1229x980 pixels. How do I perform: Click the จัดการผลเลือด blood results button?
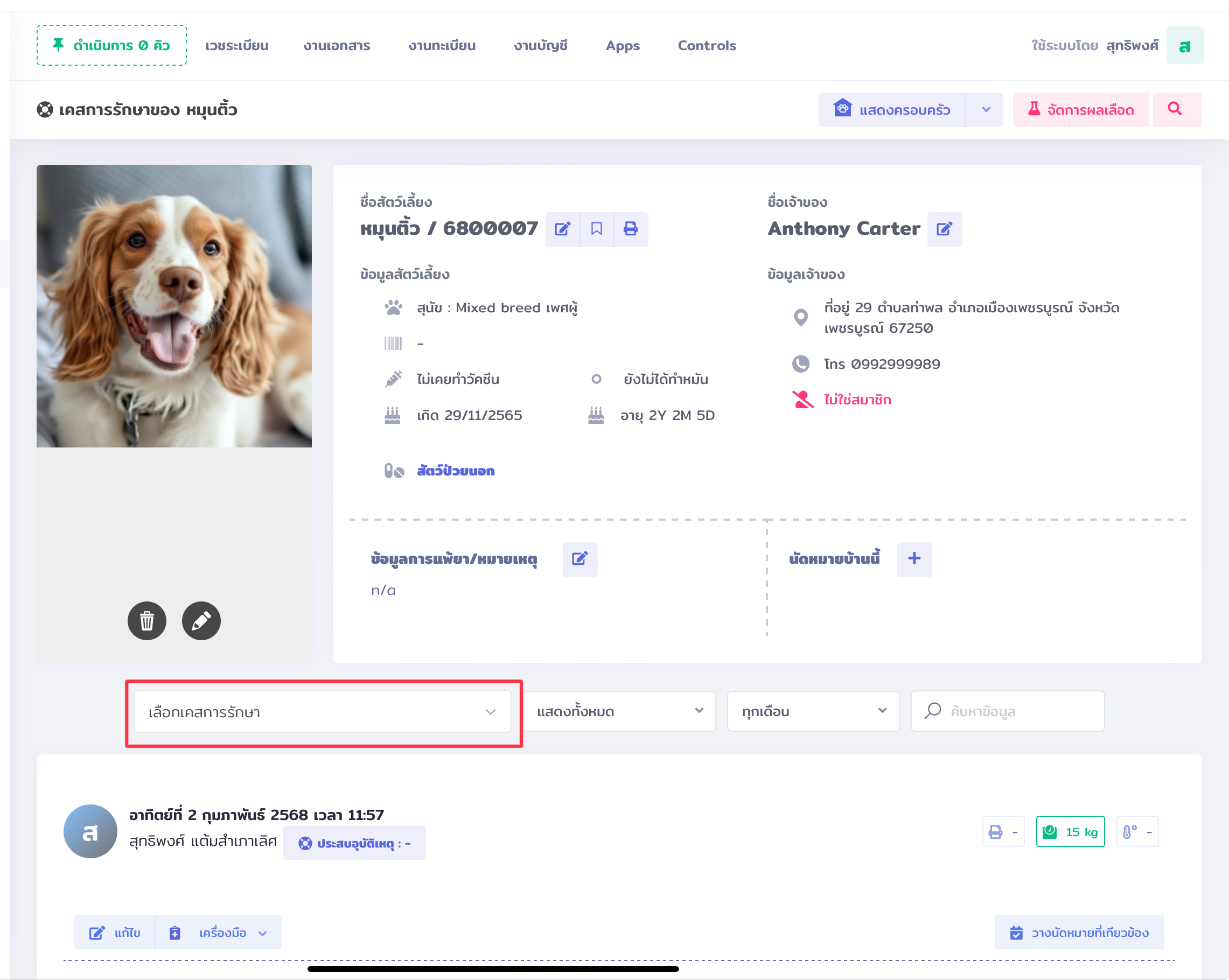click(x=1080, y=109)
